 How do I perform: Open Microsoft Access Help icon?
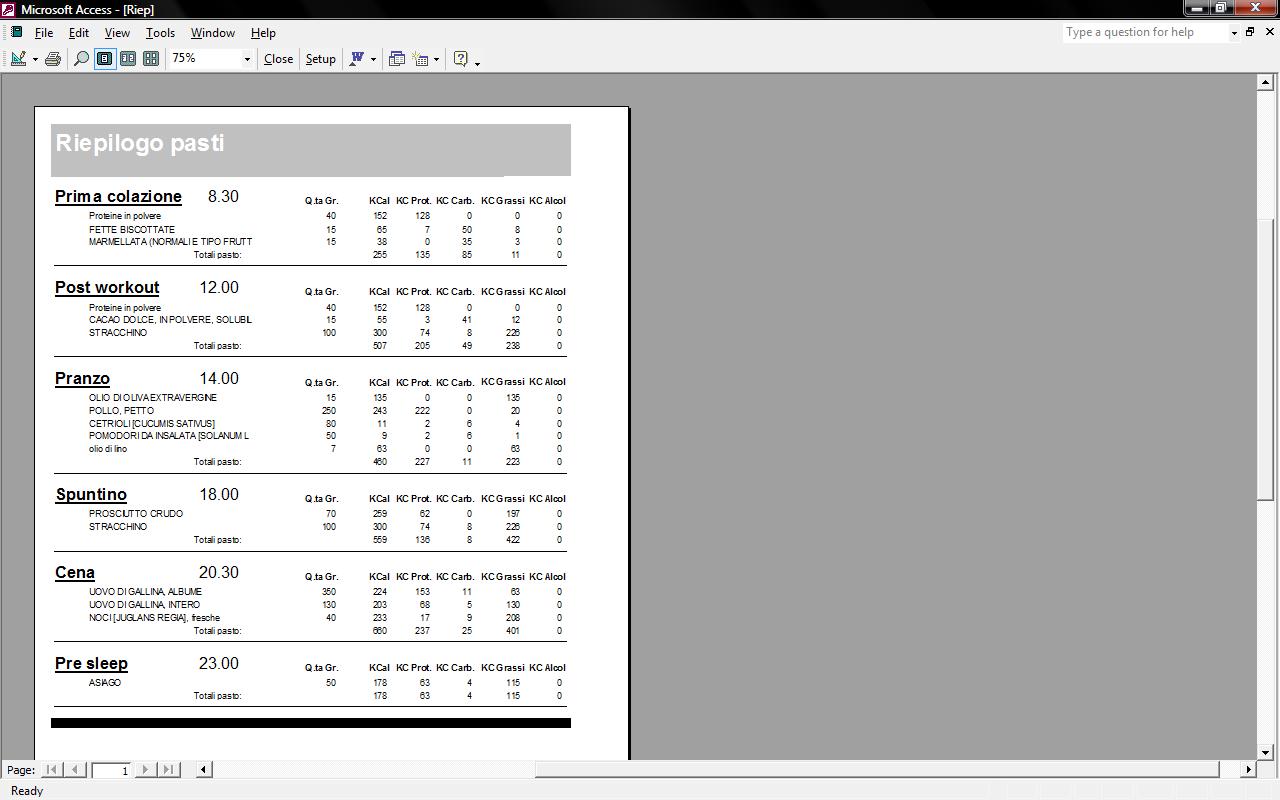(x=461, y=59)
